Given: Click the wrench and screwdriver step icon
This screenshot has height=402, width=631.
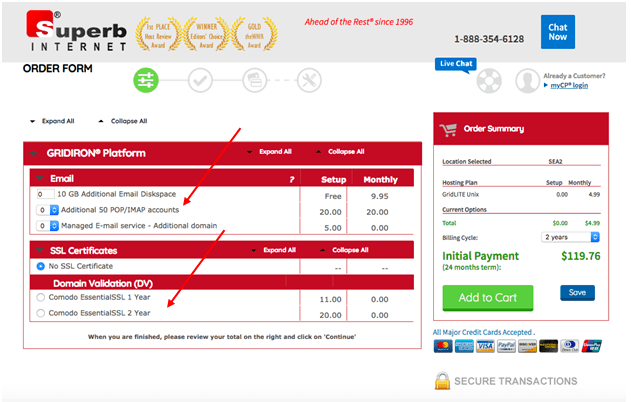Looking at the screenshot, I should click(x=309, y=80).
